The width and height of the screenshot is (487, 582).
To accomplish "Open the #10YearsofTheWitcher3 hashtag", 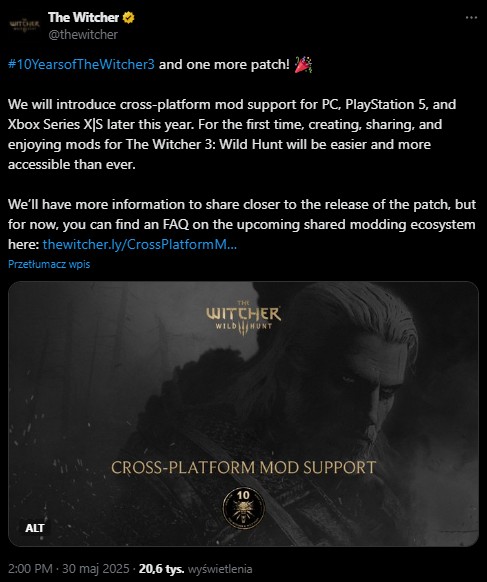I will pos(81,65).
